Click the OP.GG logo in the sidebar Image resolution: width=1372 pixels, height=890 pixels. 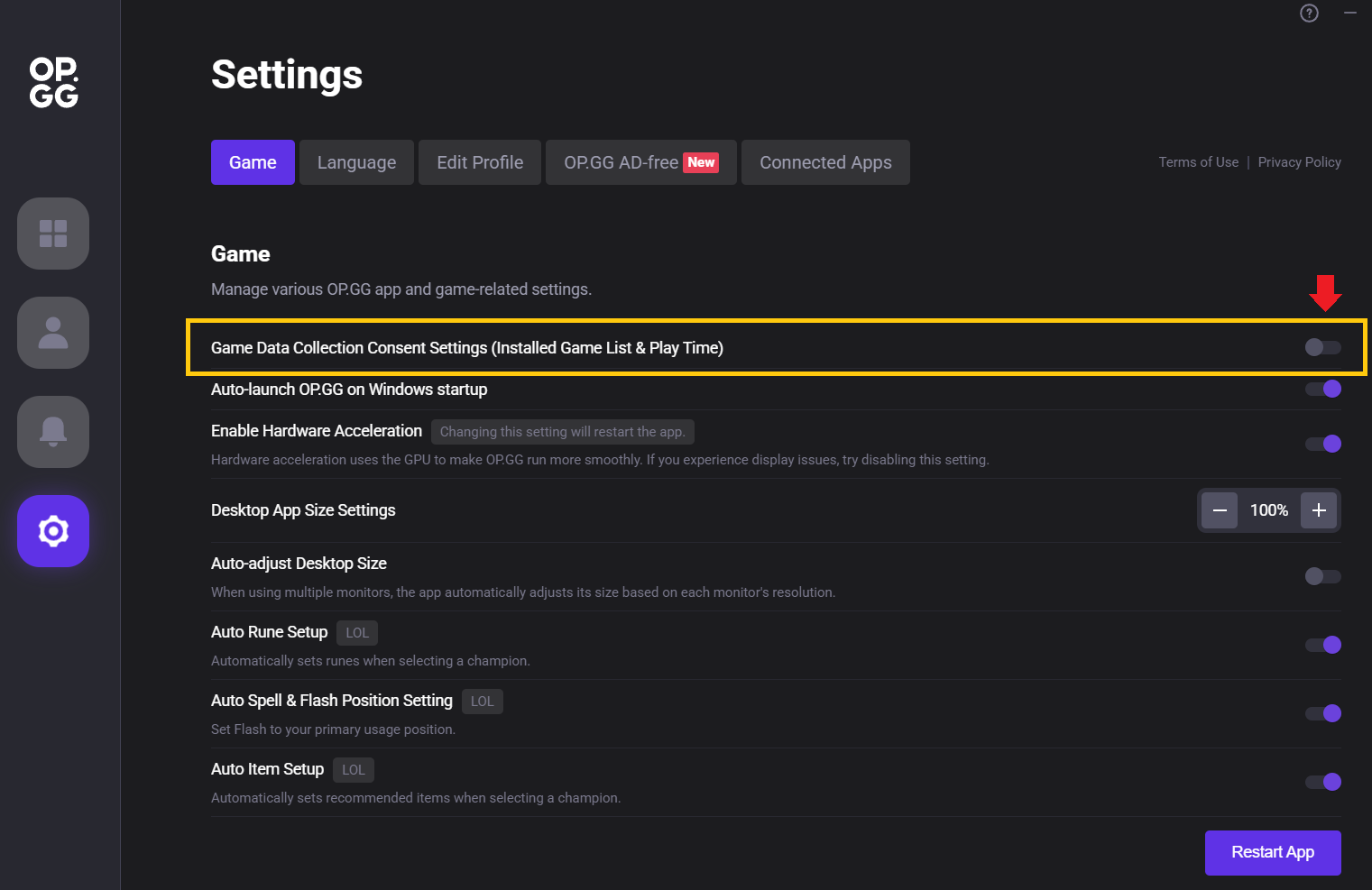(54, 82)
